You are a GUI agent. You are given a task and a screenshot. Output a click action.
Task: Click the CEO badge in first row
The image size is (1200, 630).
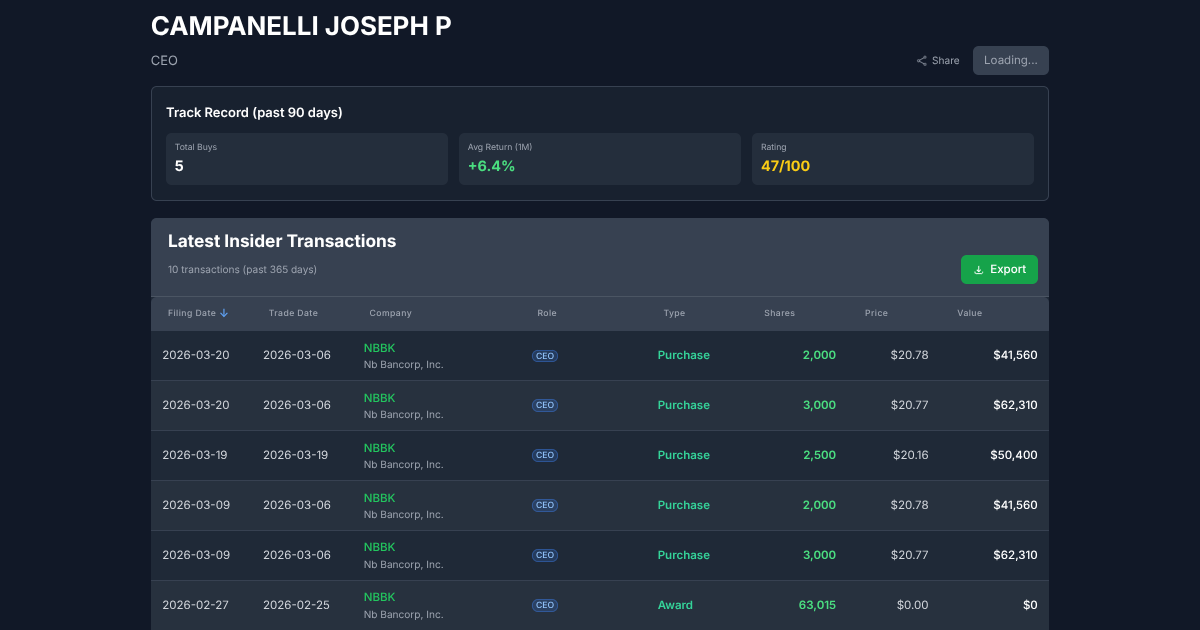point(545,356)
